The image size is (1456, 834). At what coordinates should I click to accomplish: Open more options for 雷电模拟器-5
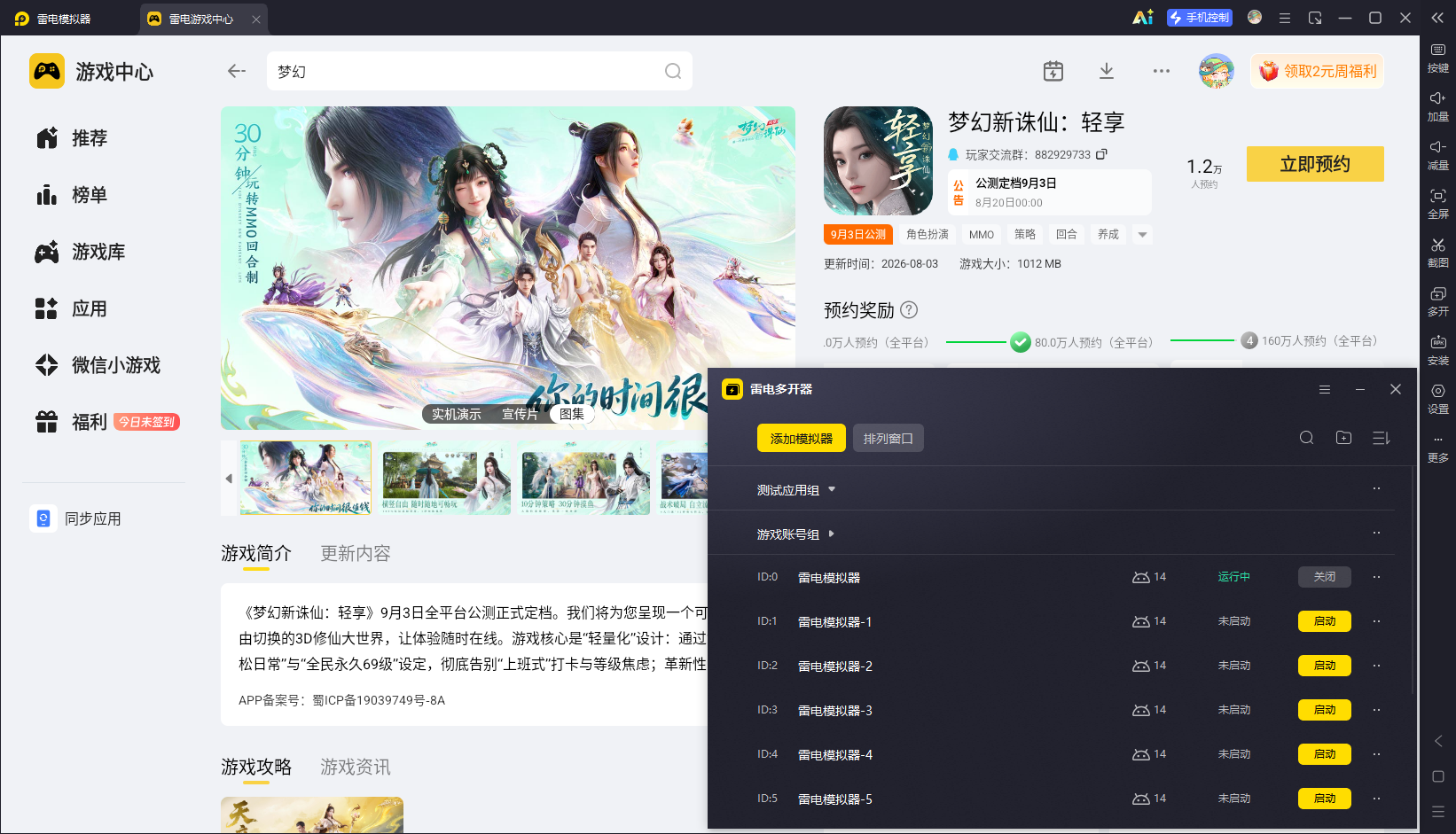point(1376,799)
